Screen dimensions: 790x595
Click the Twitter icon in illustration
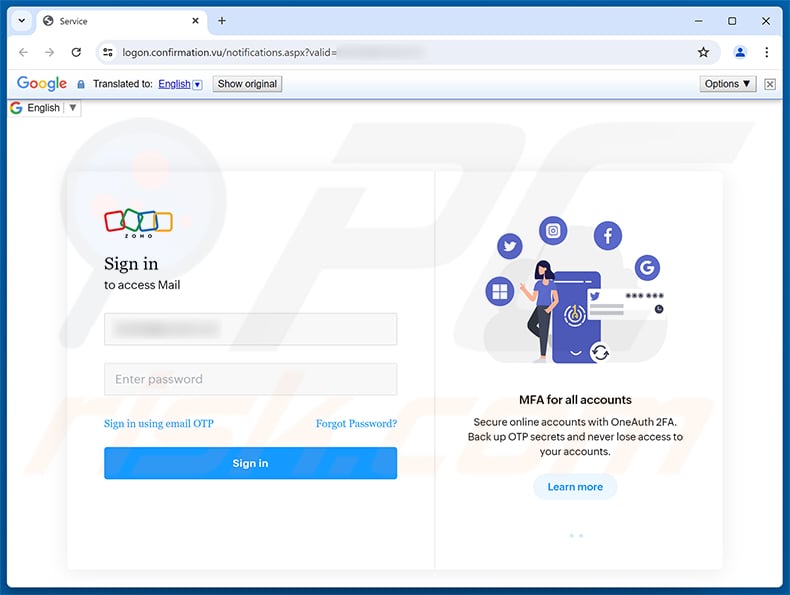point(510,246)
